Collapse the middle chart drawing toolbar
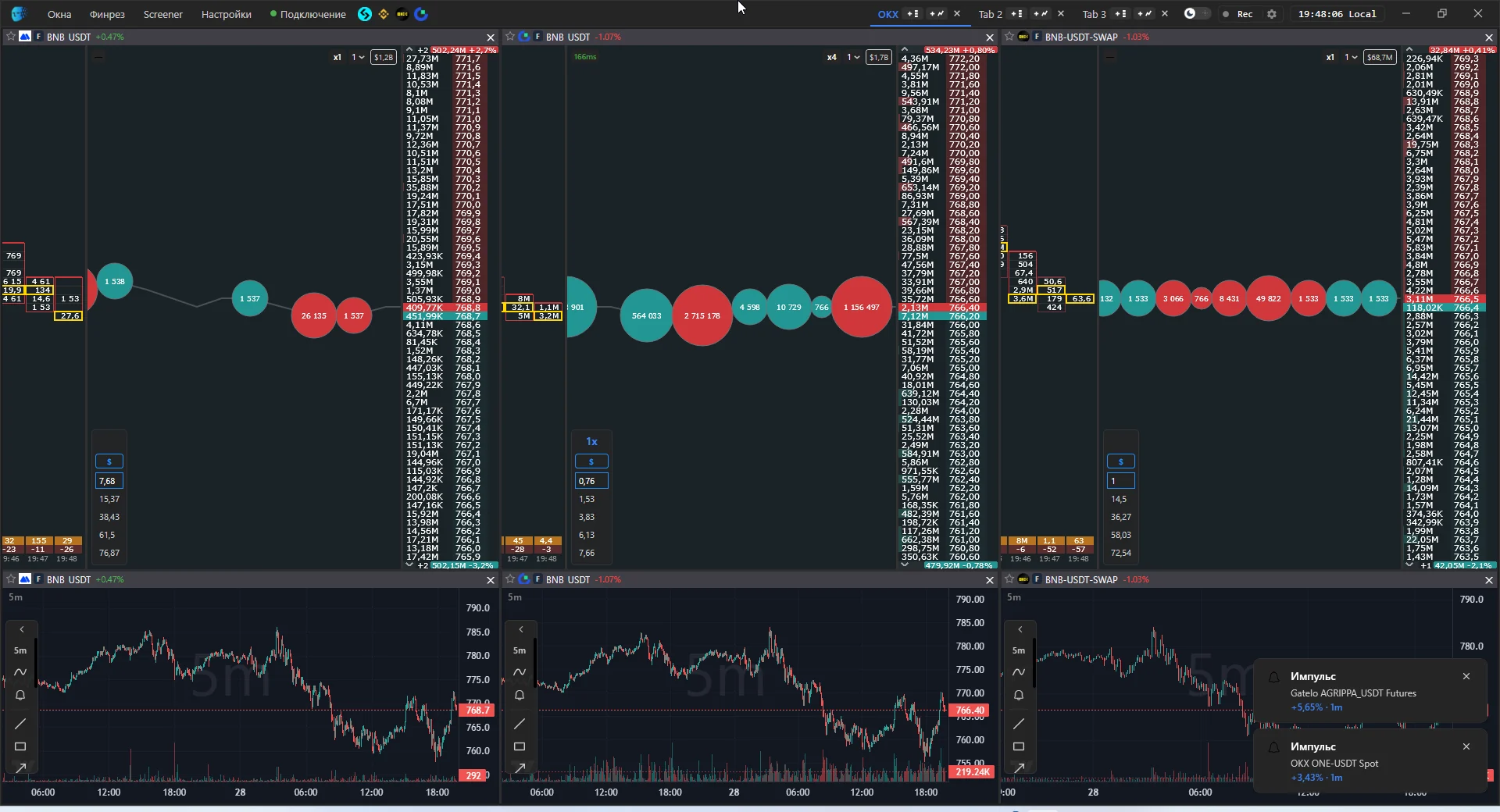 [x=521, y=629]
